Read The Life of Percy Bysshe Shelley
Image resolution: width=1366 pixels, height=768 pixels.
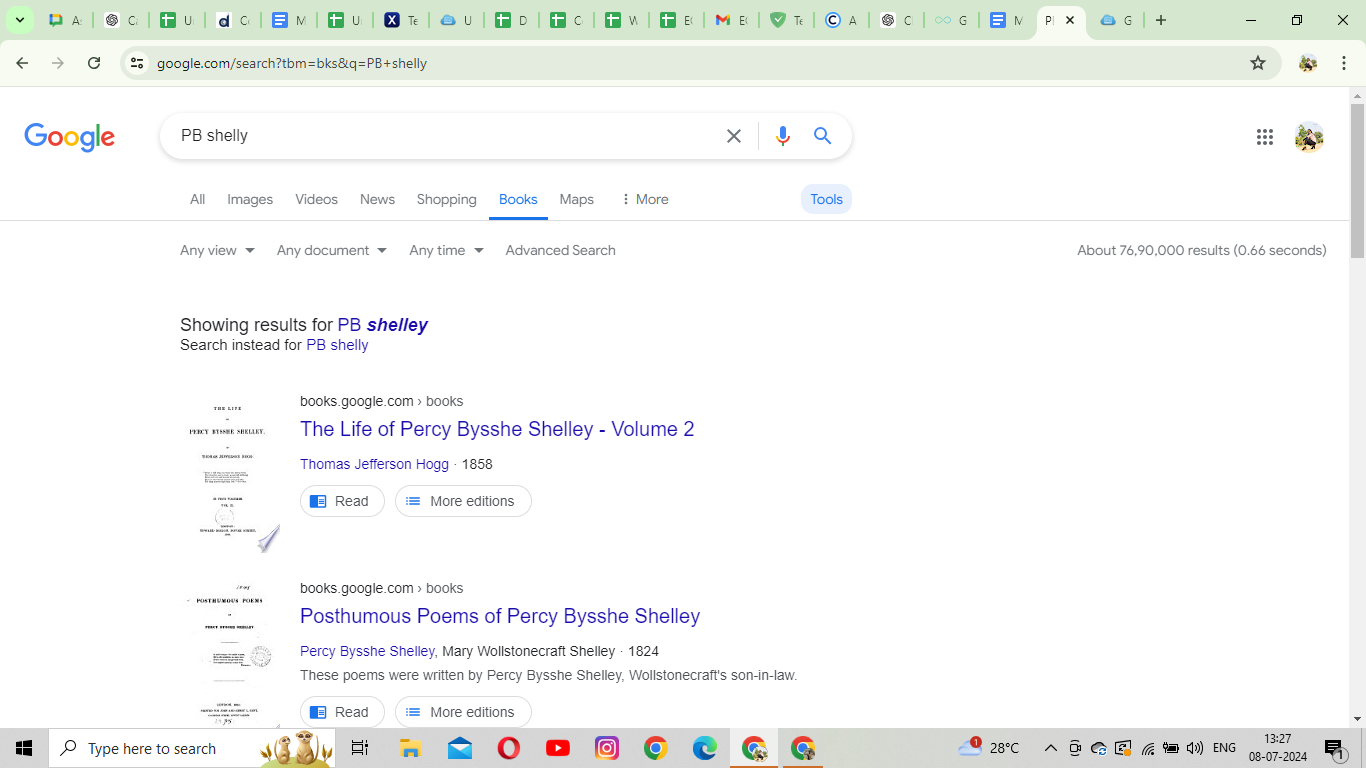pyautogui.click(x=342, y=501)
